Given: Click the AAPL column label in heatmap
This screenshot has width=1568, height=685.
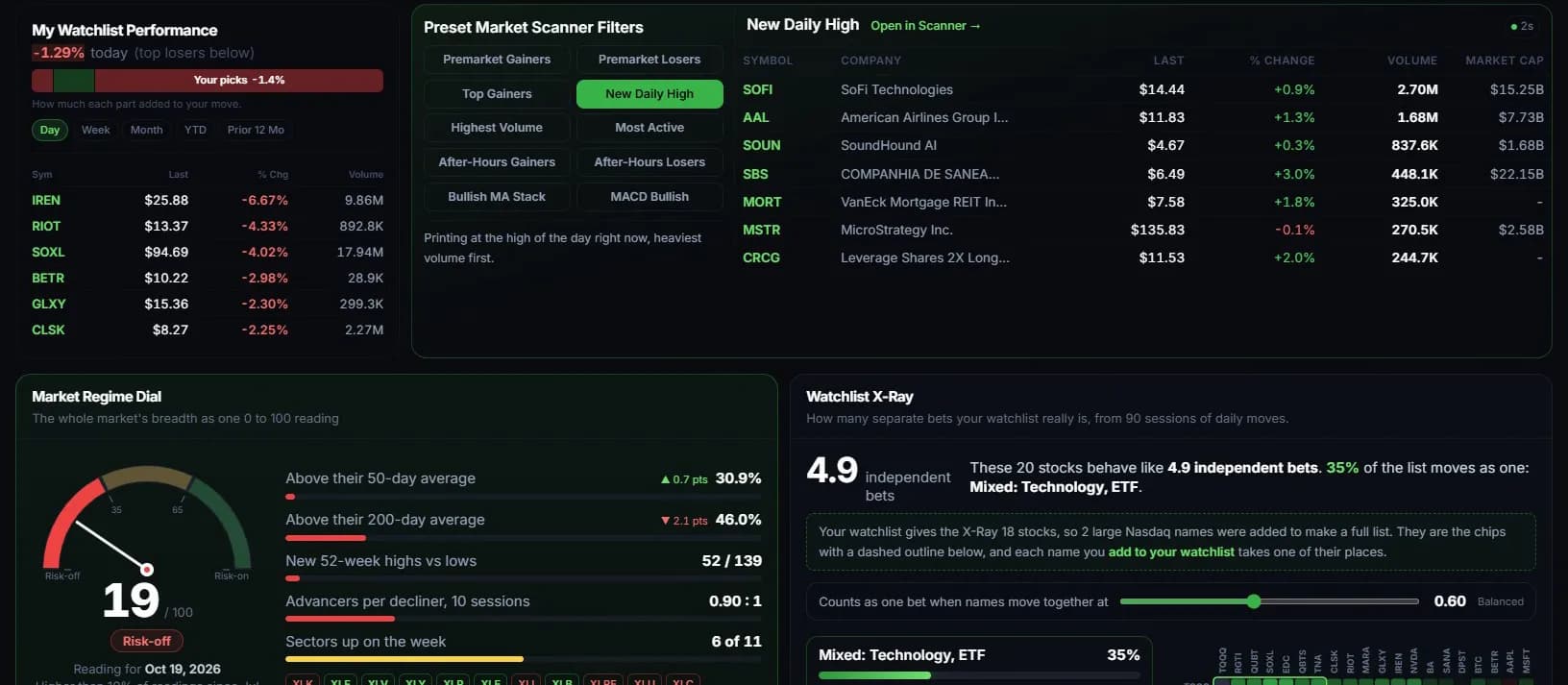Looking at the screenshot, I should tap(1509, 660).
